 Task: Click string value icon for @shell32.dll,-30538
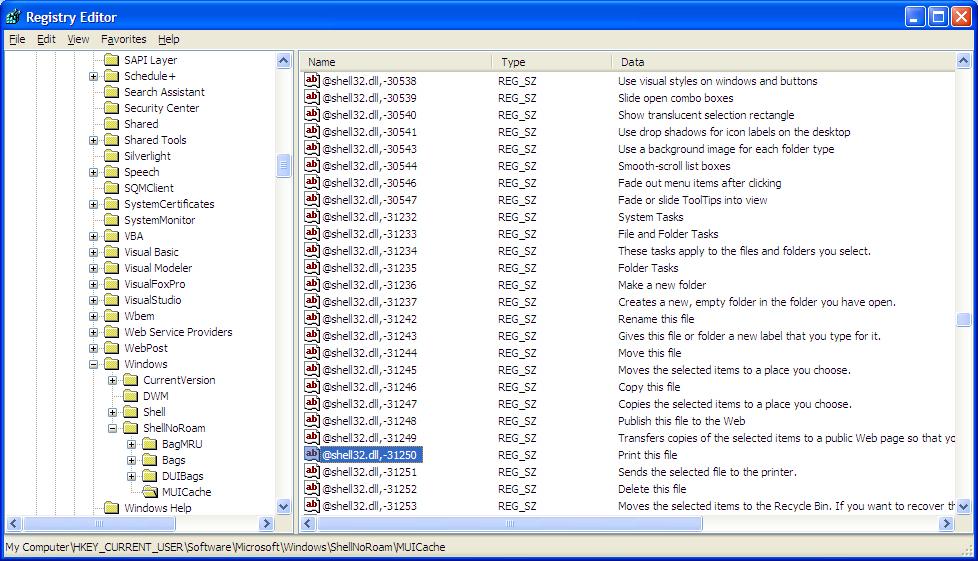(x=312, y=81)
